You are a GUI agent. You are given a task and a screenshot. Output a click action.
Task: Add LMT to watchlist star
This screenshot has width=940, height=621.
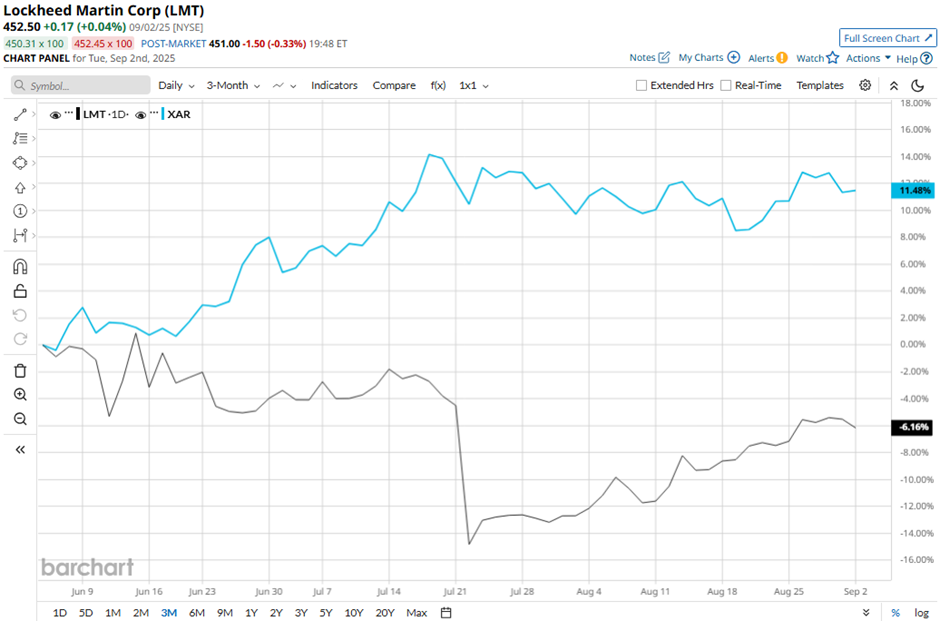(x=832, y=58)
